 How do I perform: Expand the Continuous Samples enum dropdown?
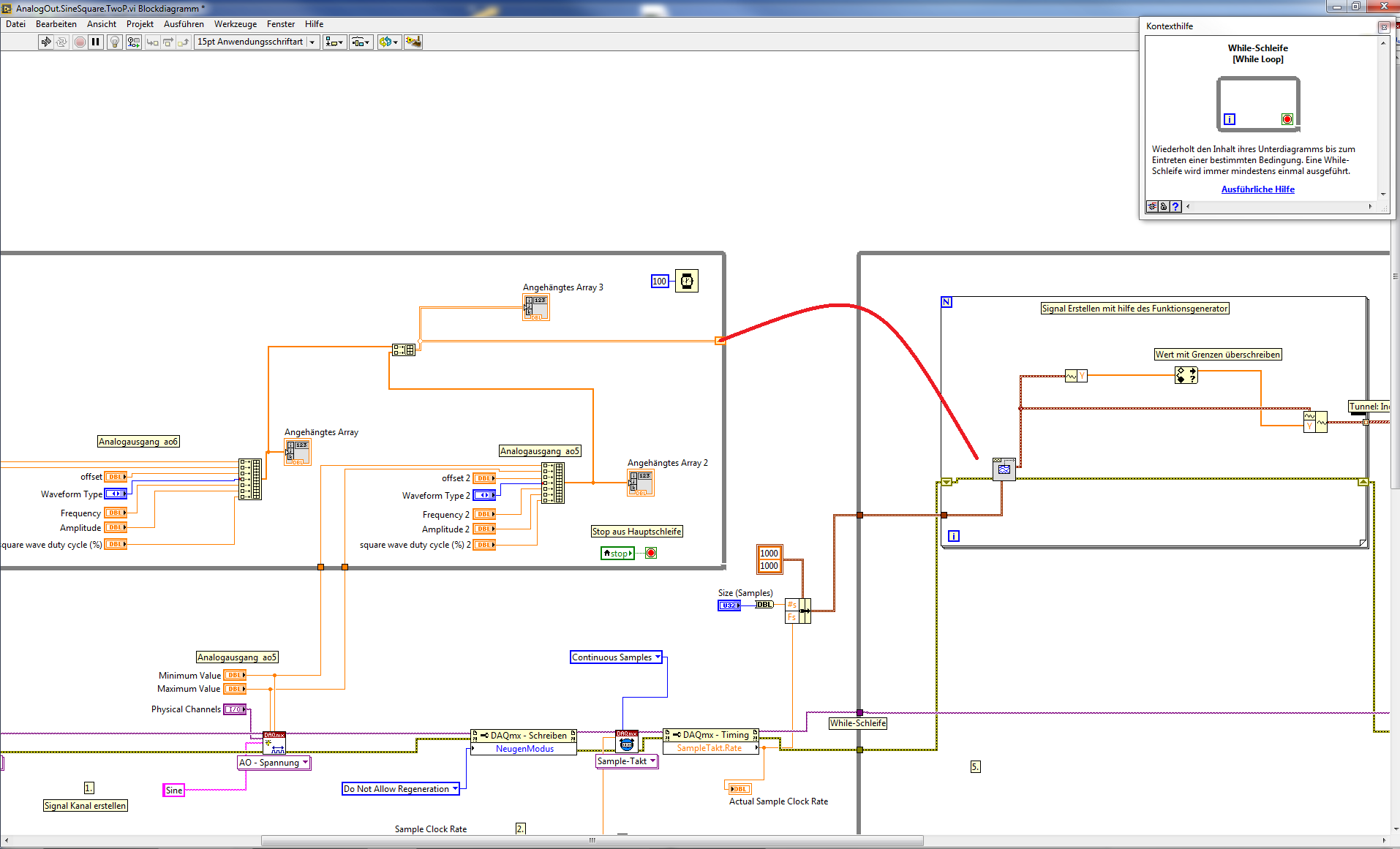pyautogui.click(x=616, y=657)
